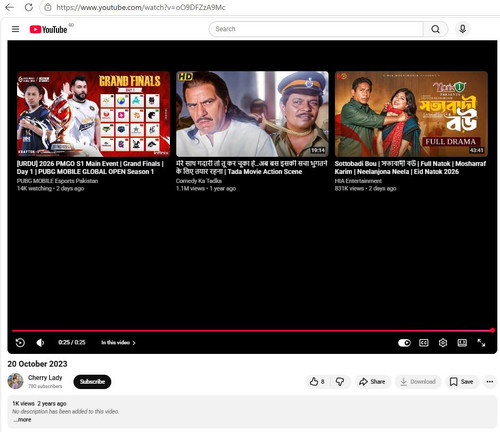Open Tada Movie Action Scene thumbnail

(252, 114)
